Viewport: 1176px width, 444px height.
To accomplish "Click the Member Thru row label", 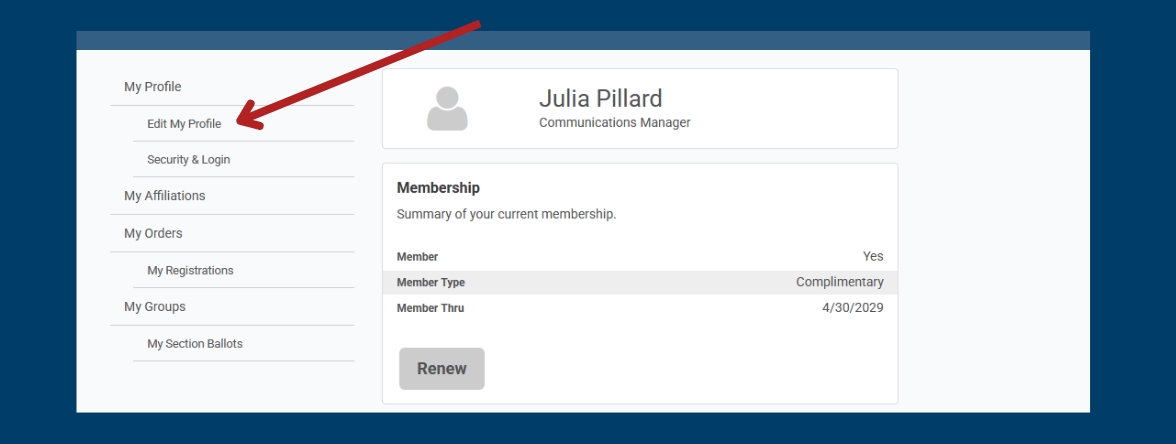I will (430, 308).
